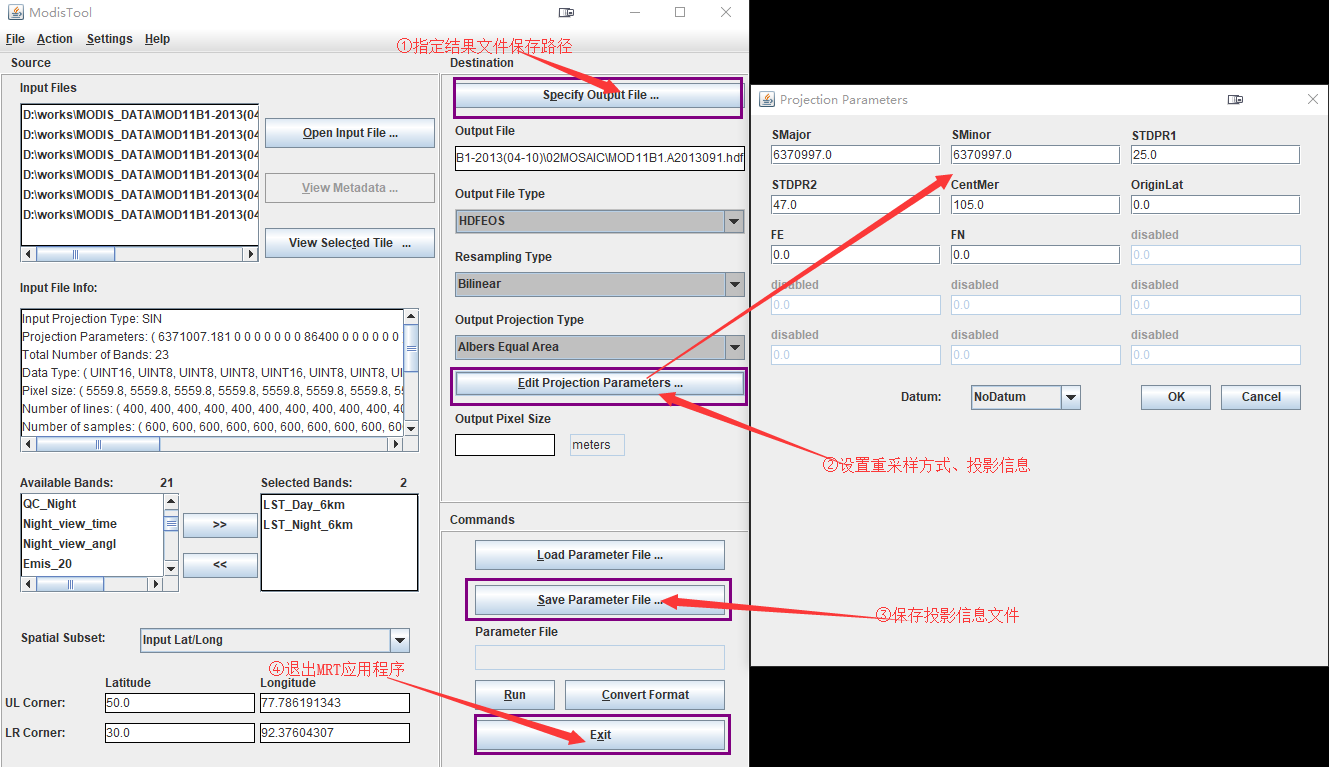1329x767 pixels.
Task: Click the << icon to remove bands
Action: click(219, 564)
